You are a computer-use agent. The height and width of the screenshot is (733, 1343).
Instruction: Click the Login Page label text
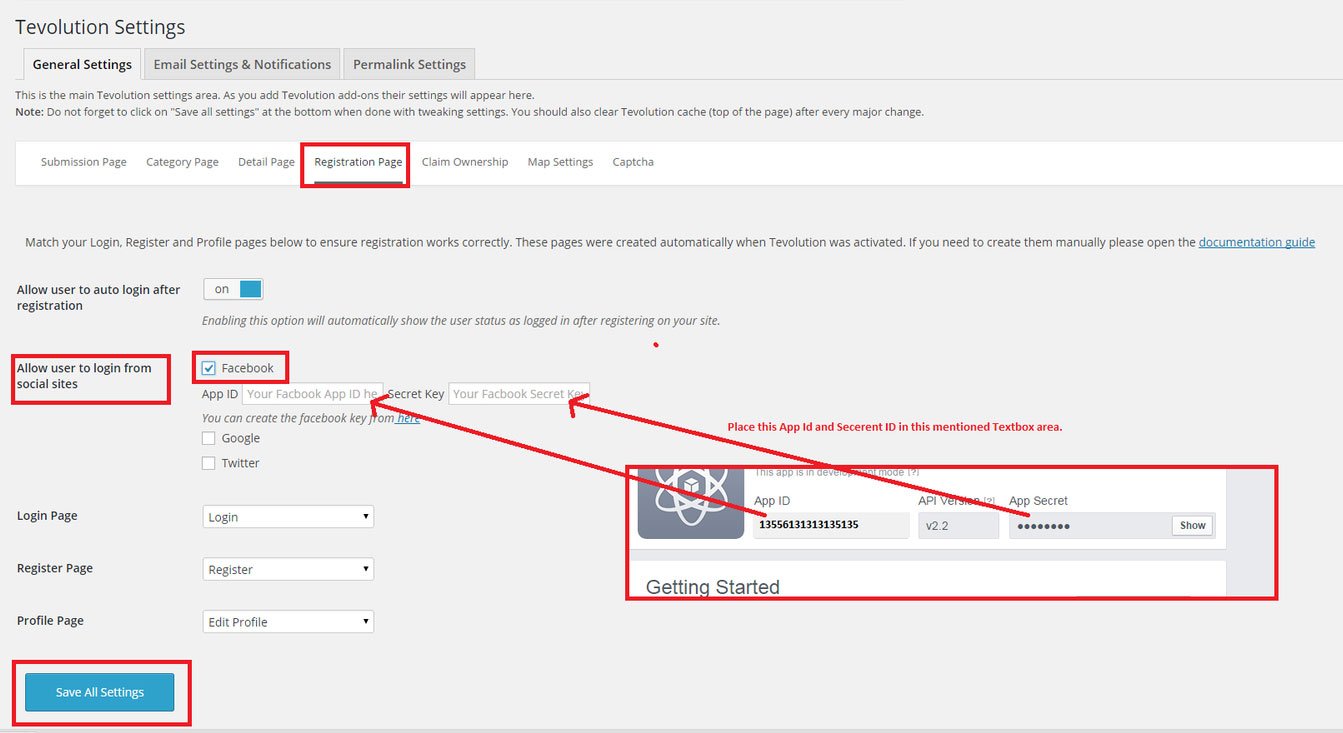(47, 516)
